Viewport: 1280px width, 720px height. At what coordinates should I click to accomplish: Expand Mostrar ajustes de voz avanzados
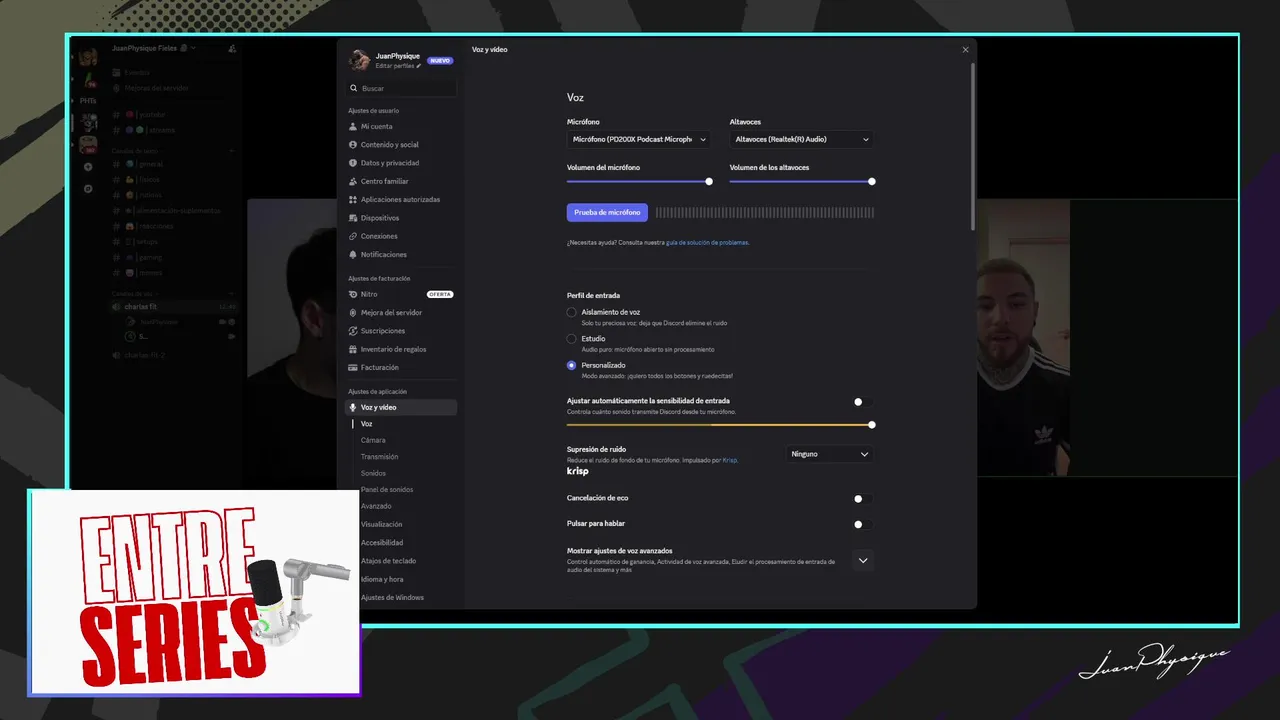863,560
